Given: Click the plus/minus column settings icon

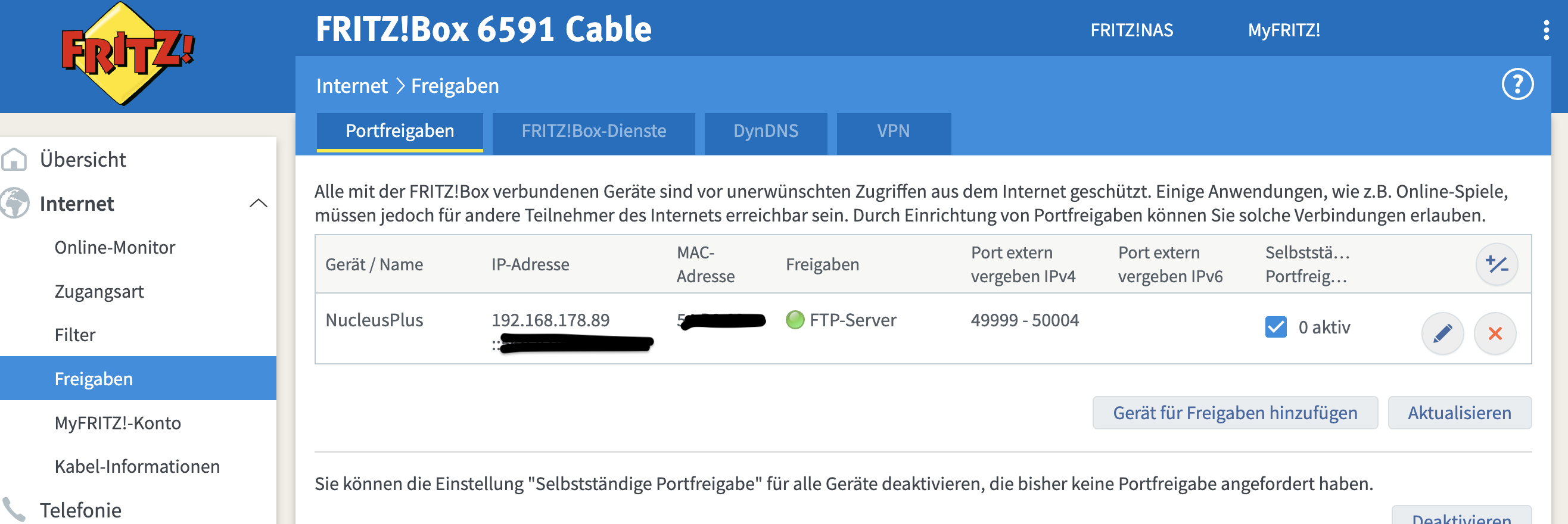Looking at the screenshot, I should click(x=1496, y=264).
